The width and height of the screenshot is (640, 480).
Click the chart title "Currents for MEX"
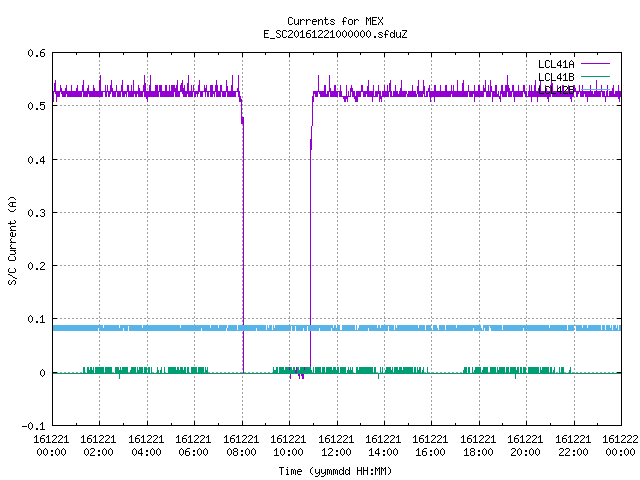(335, 21)
